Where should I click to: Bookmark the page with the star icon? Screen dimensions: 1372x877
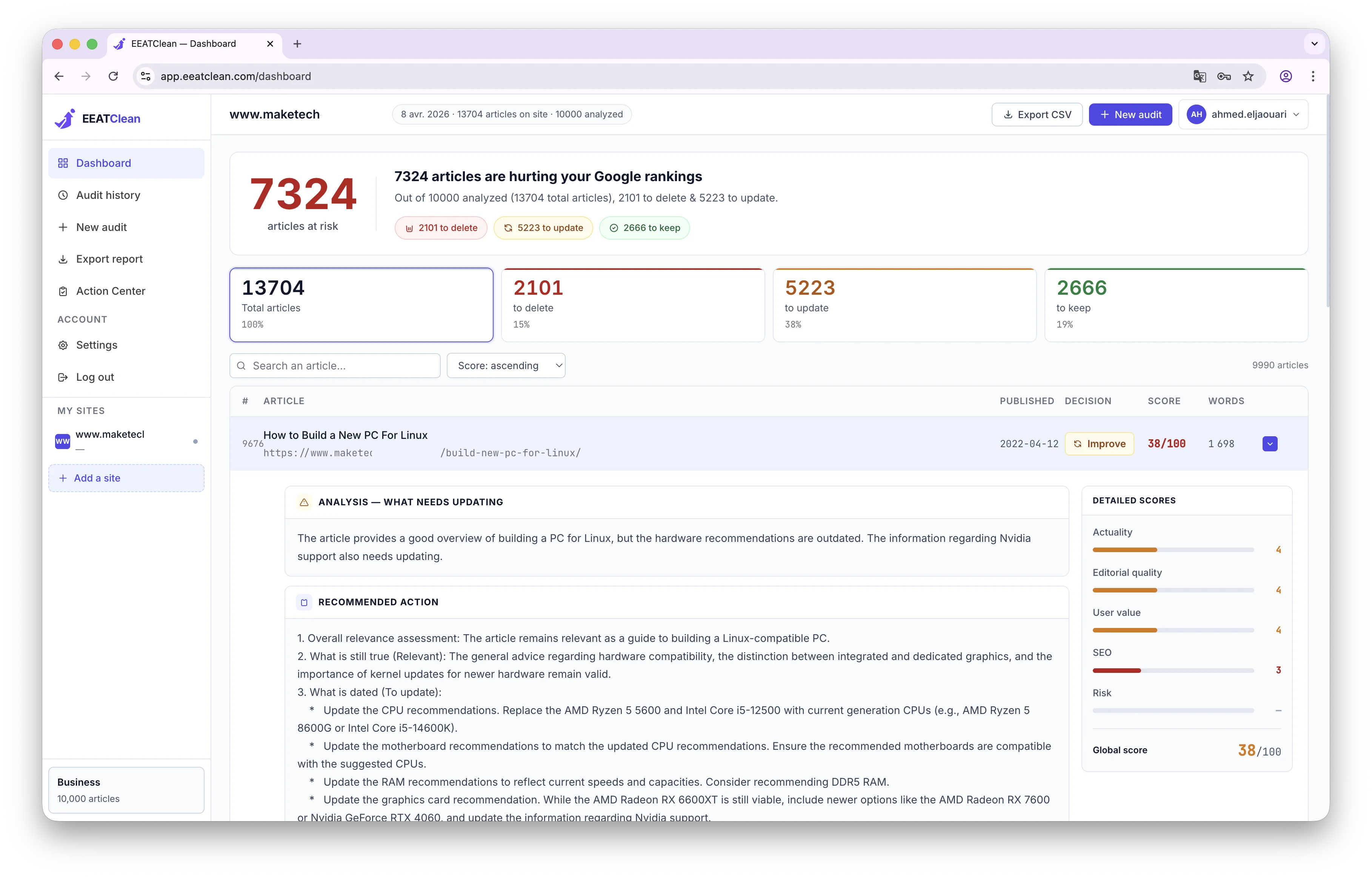coord(1248,76)
